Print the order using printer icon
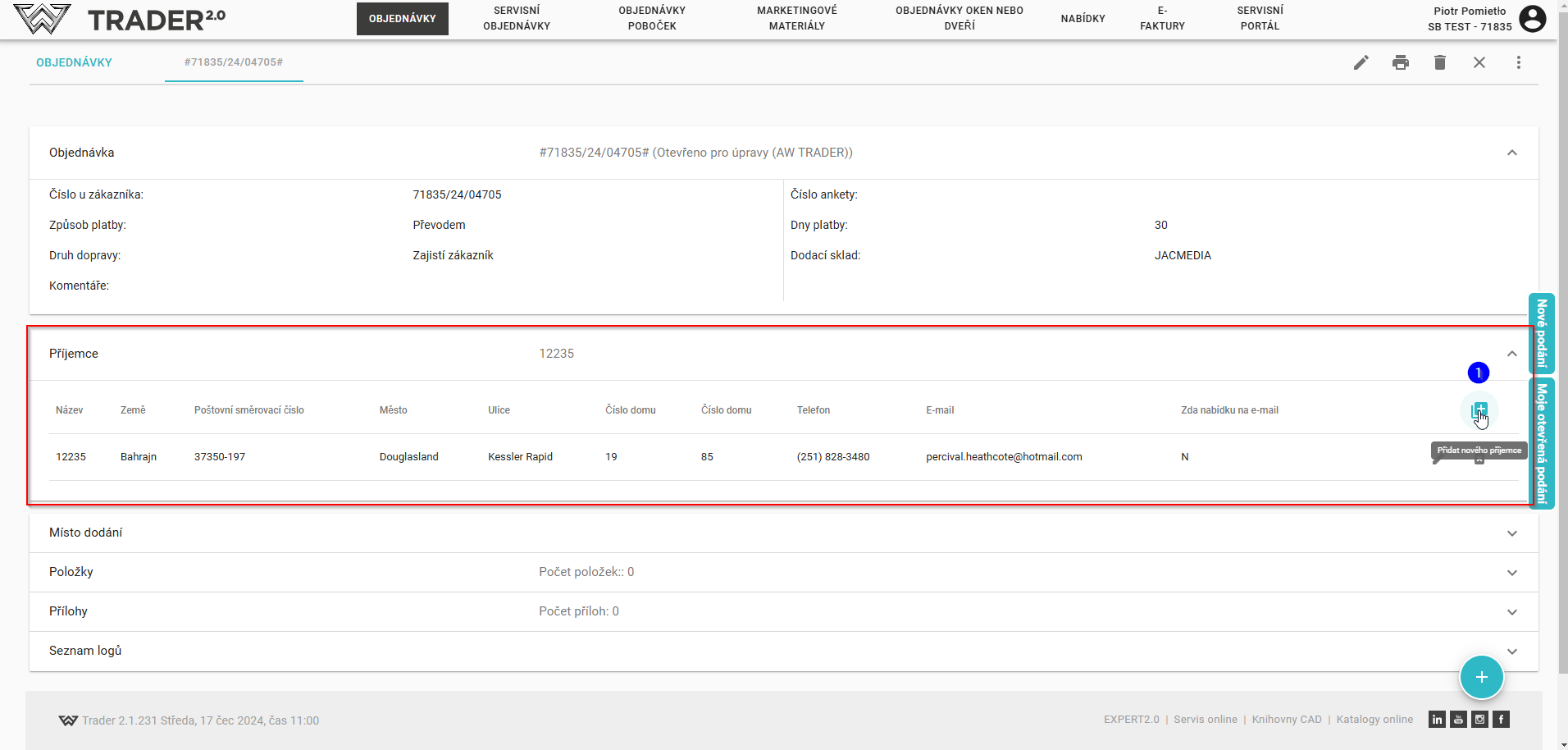 pyautogui.click(x=1400, y=62)
